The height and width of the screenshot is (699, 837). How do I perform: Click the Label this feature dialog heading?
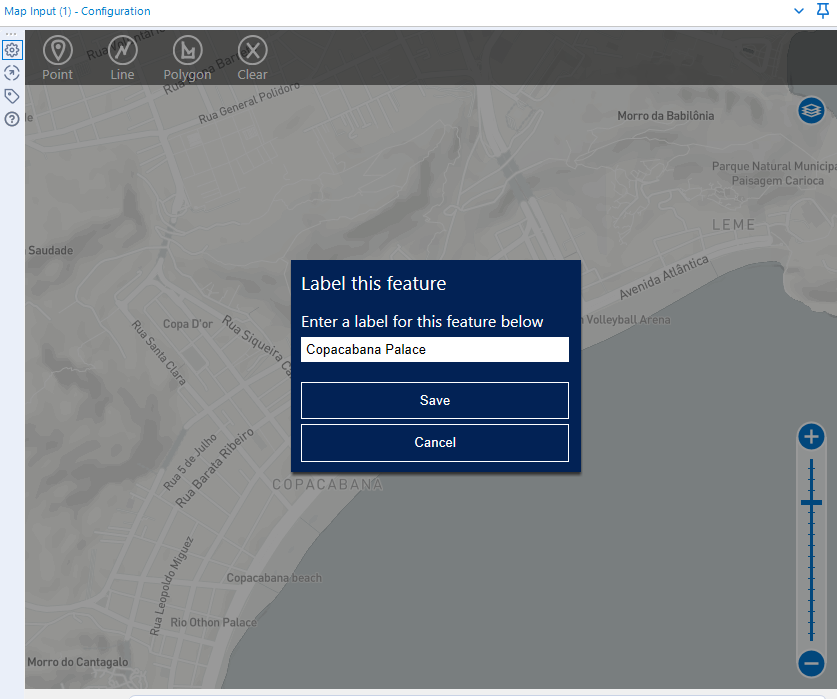click(374, 284)
